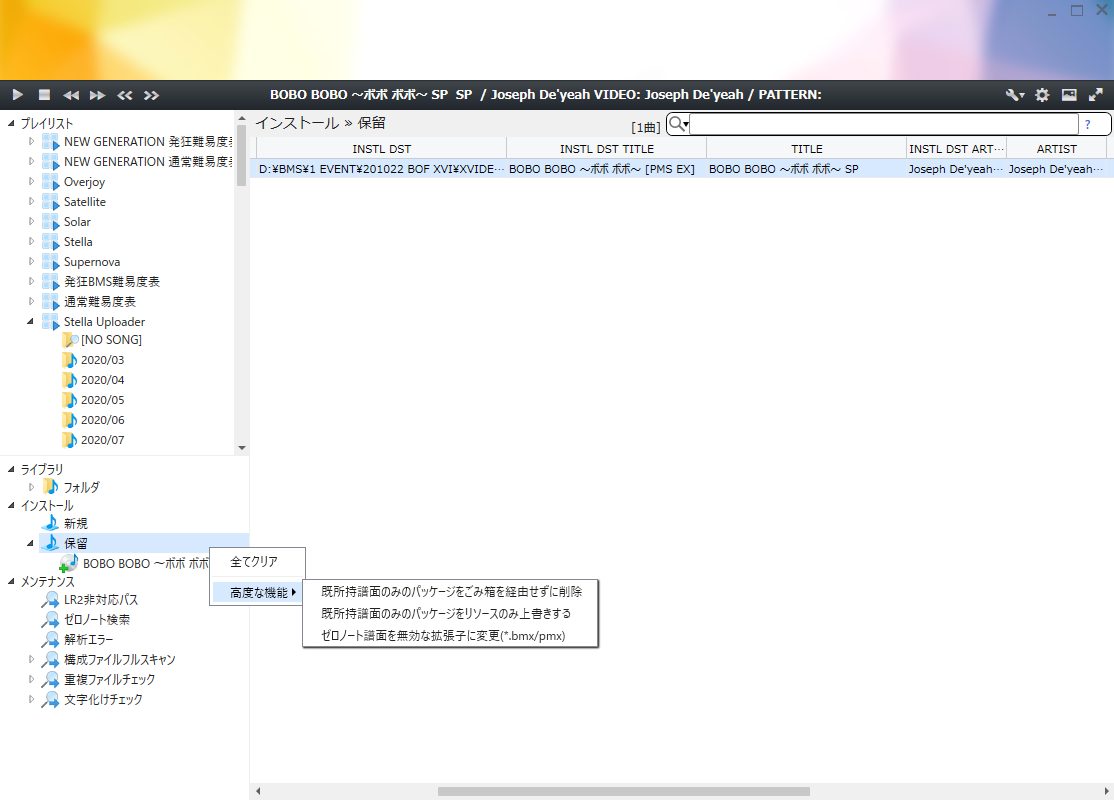The height and width of the screenshot is (800, 1114).
Task: Select the 2020/03 folder icon
Action: pos(70,360)
